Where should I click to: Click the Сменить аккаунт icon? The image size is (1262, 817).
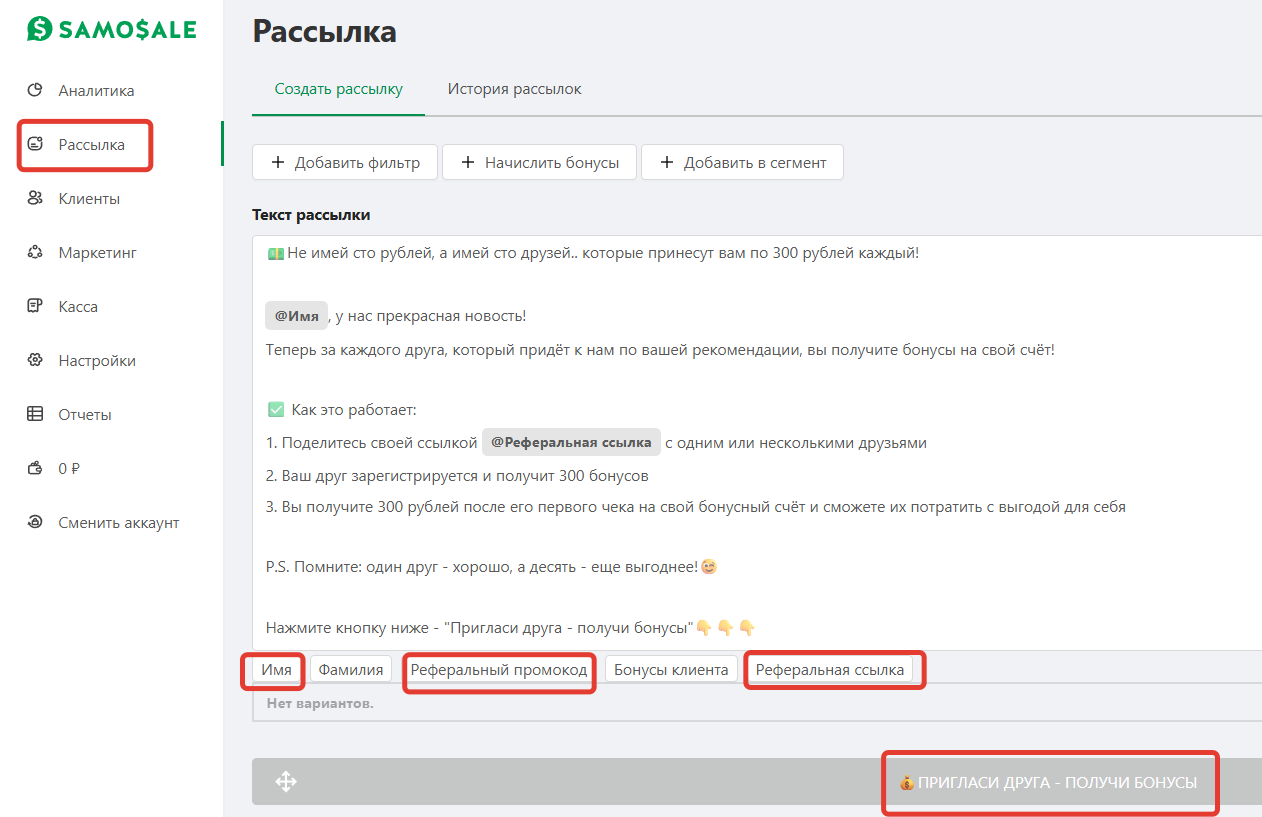coord(35,522)
